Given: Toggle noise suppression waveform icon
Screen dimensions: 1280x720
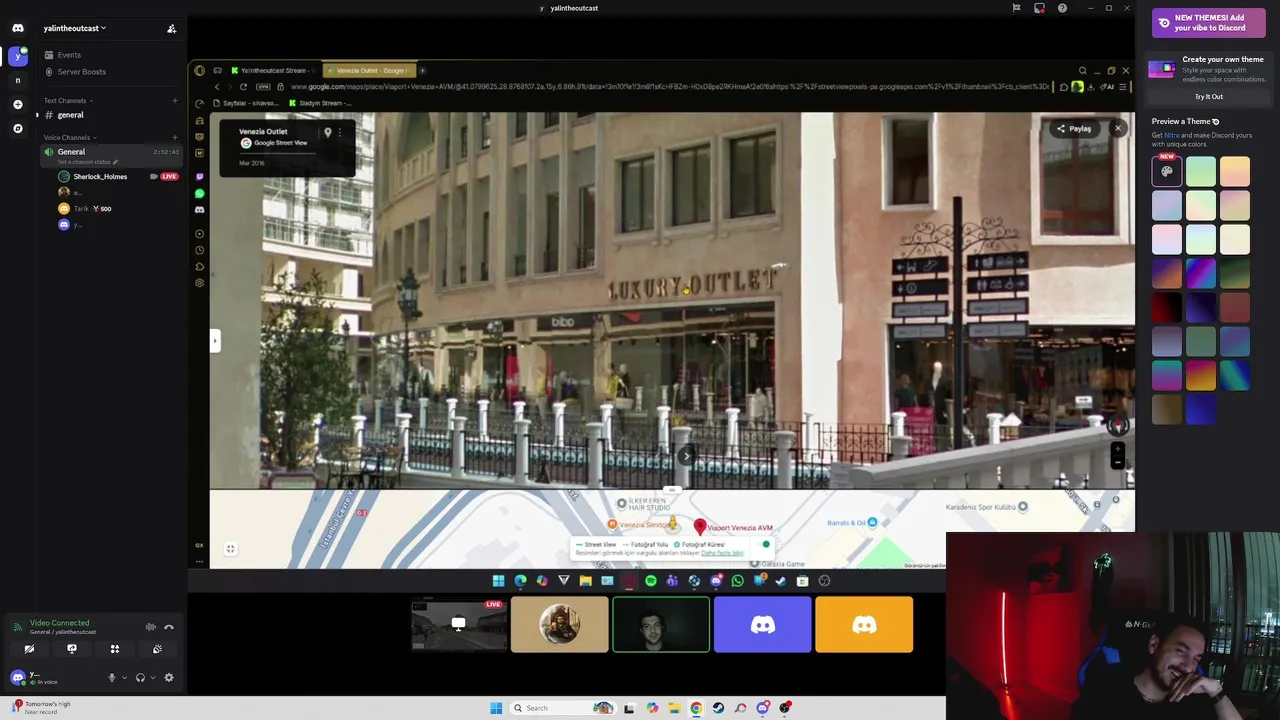Looking at the screenshot, I should [150, 627].
